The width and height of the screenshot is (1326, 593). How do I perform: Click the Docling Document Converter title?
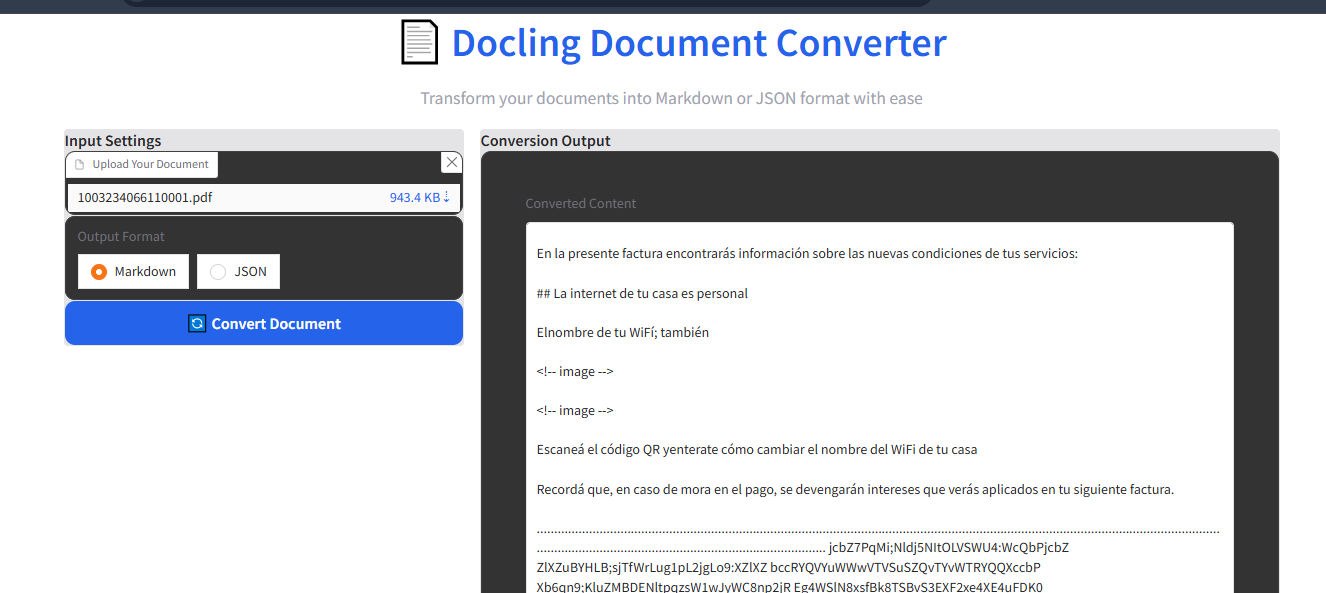click(698, 43)
